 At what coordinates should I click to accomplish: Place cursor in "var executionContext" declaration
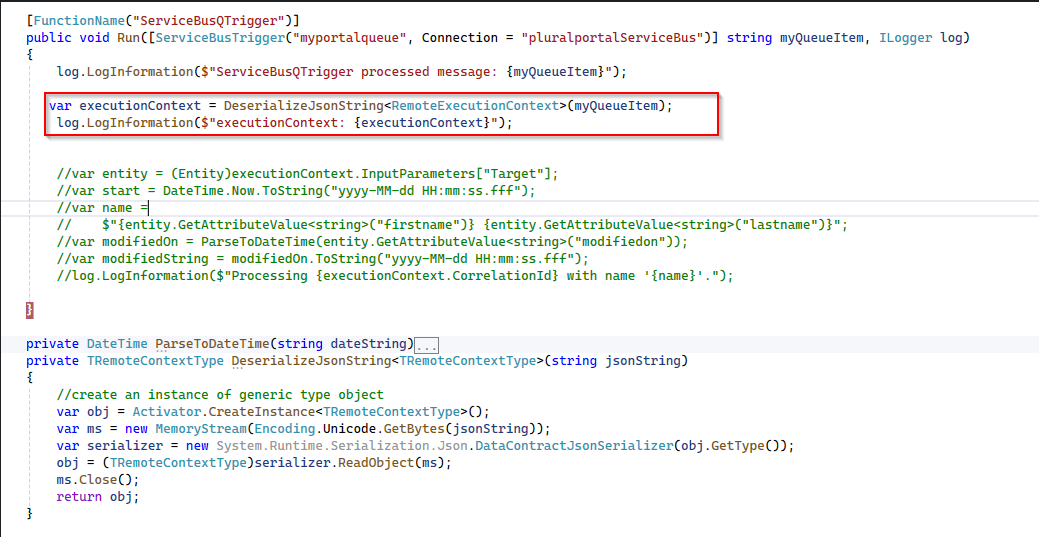(x=125, y=106)
